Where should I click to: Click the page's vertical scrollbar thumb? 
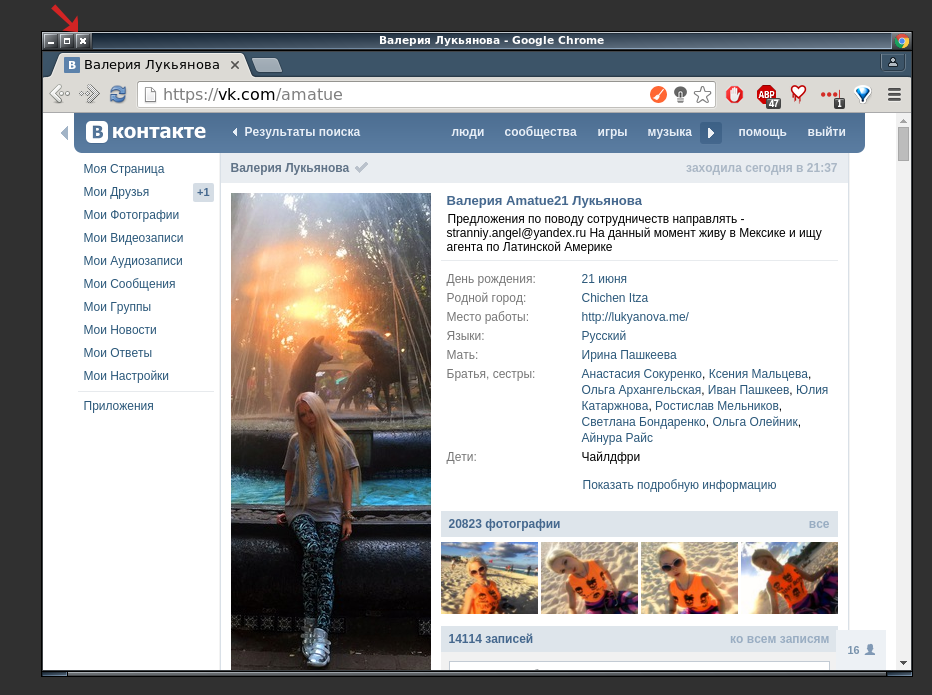click(x=903, y=143)
